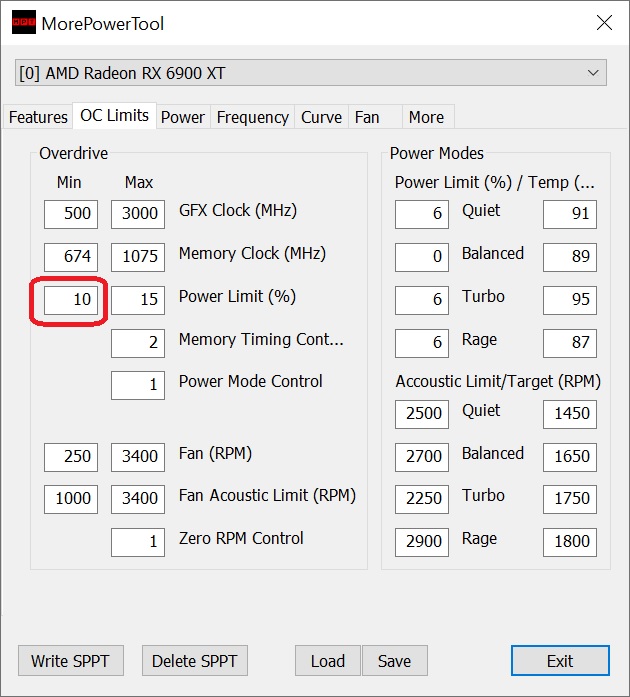
Task: Edit the Fan Acoustic Limit minimum field
Action: [71, 499]
